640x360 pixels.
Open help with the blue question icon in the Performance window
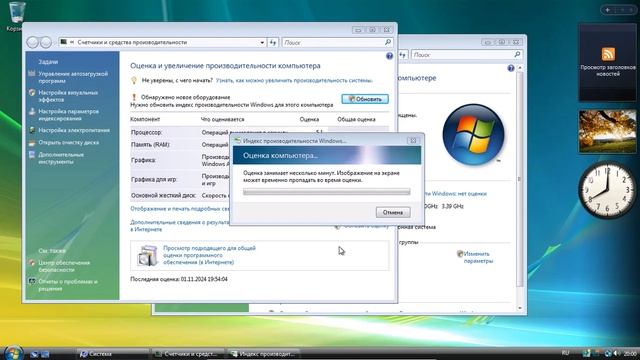pos(389,56)
